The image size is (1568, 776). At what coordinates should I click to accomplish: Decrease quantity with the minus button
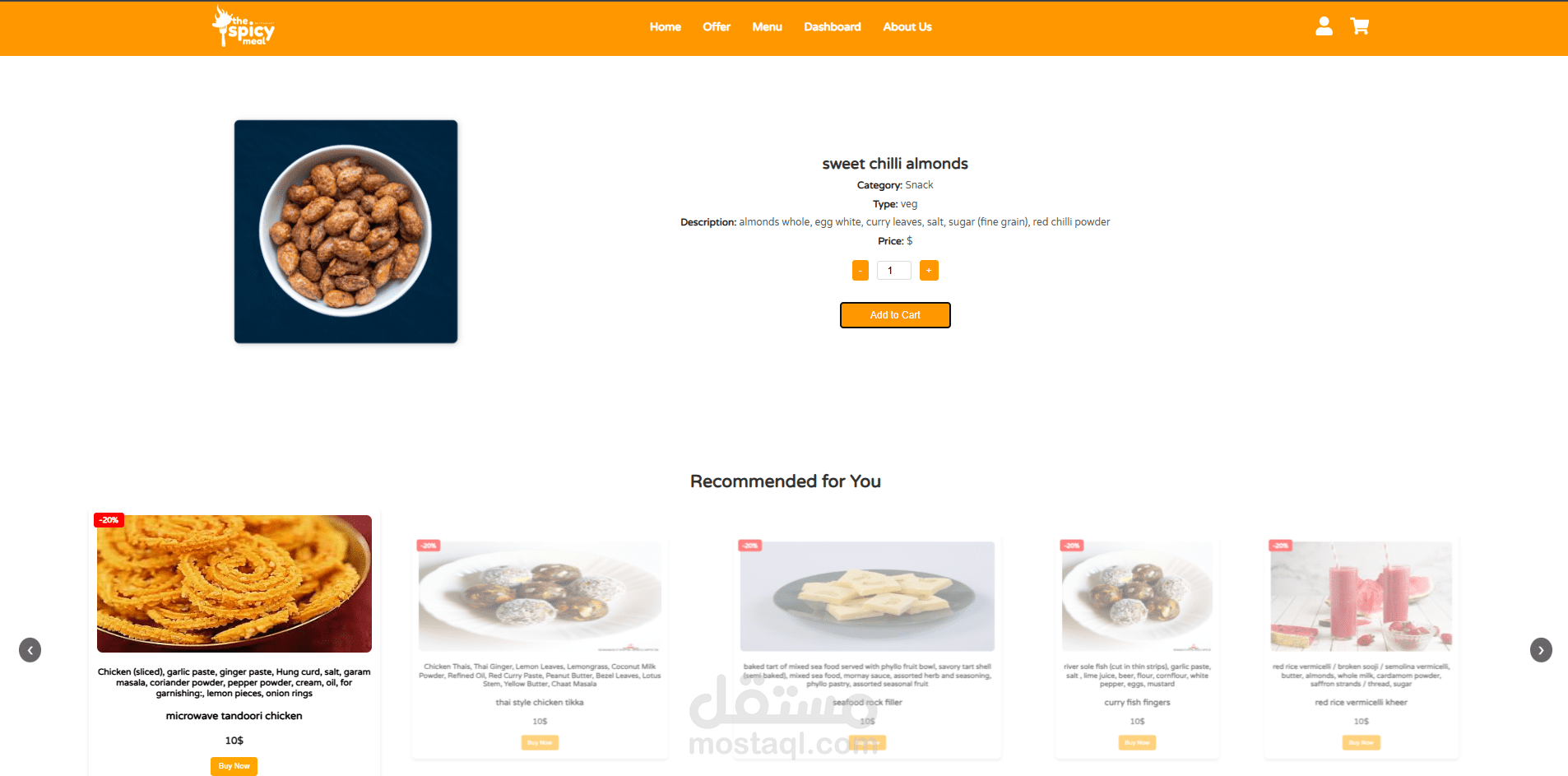pyautogui.click(x=861, y=271)
